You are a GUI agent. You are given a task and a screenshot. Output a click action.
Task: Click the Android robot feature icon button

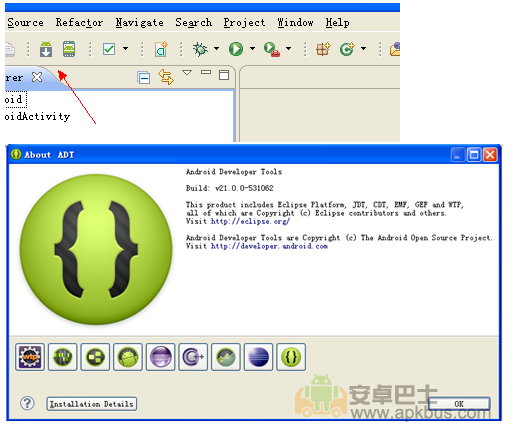coord(128,357)
